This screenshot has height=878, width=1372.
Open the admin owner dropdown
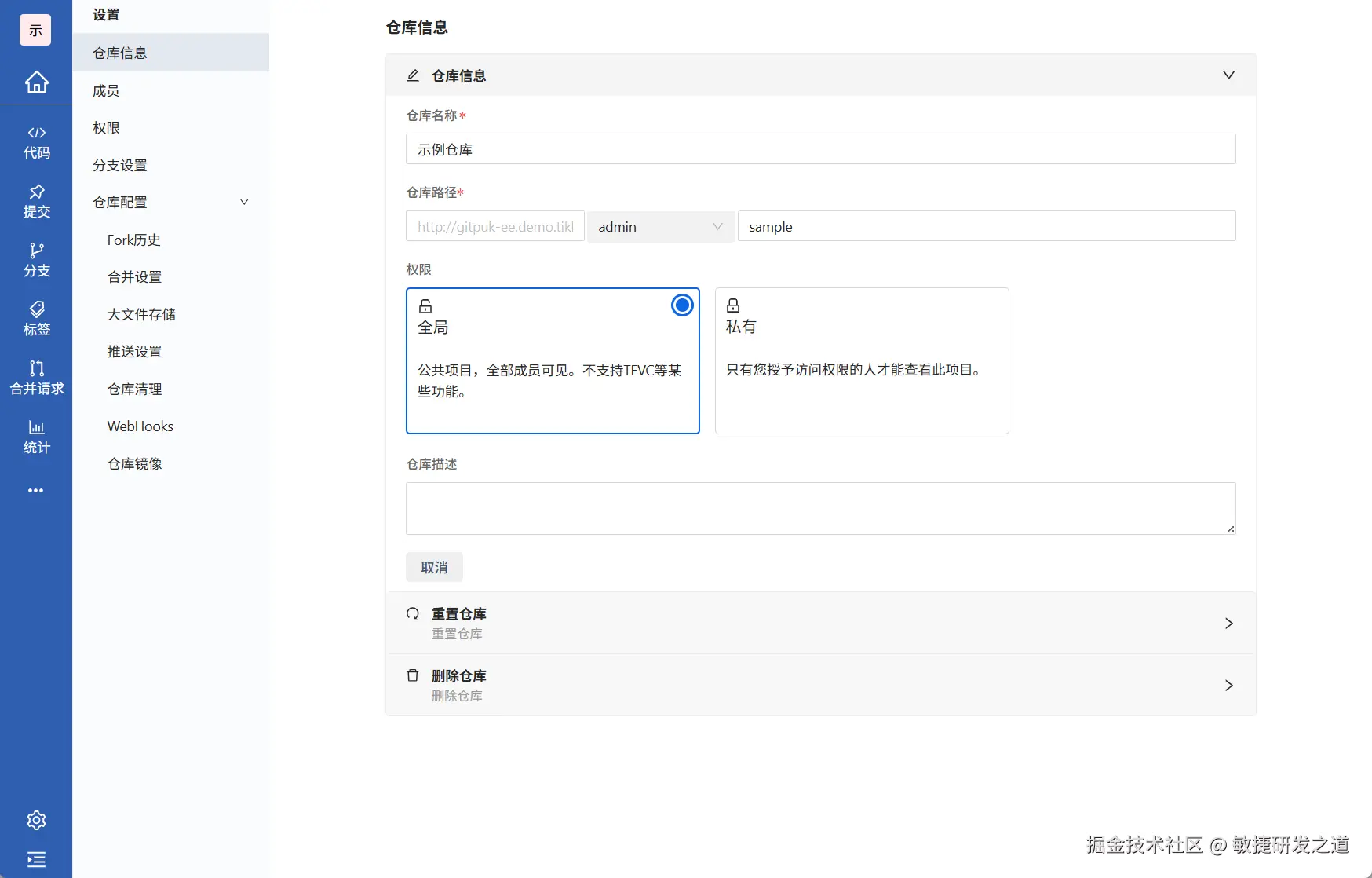[660, 227]
